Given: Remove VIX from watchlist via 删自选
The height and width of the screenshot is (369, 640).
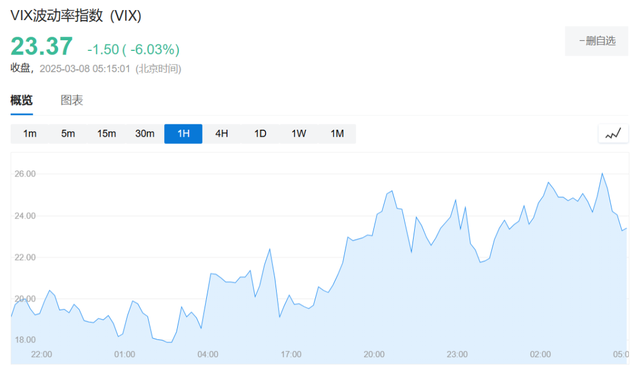Looking at the screenshot, I should [x=597, y=41].
